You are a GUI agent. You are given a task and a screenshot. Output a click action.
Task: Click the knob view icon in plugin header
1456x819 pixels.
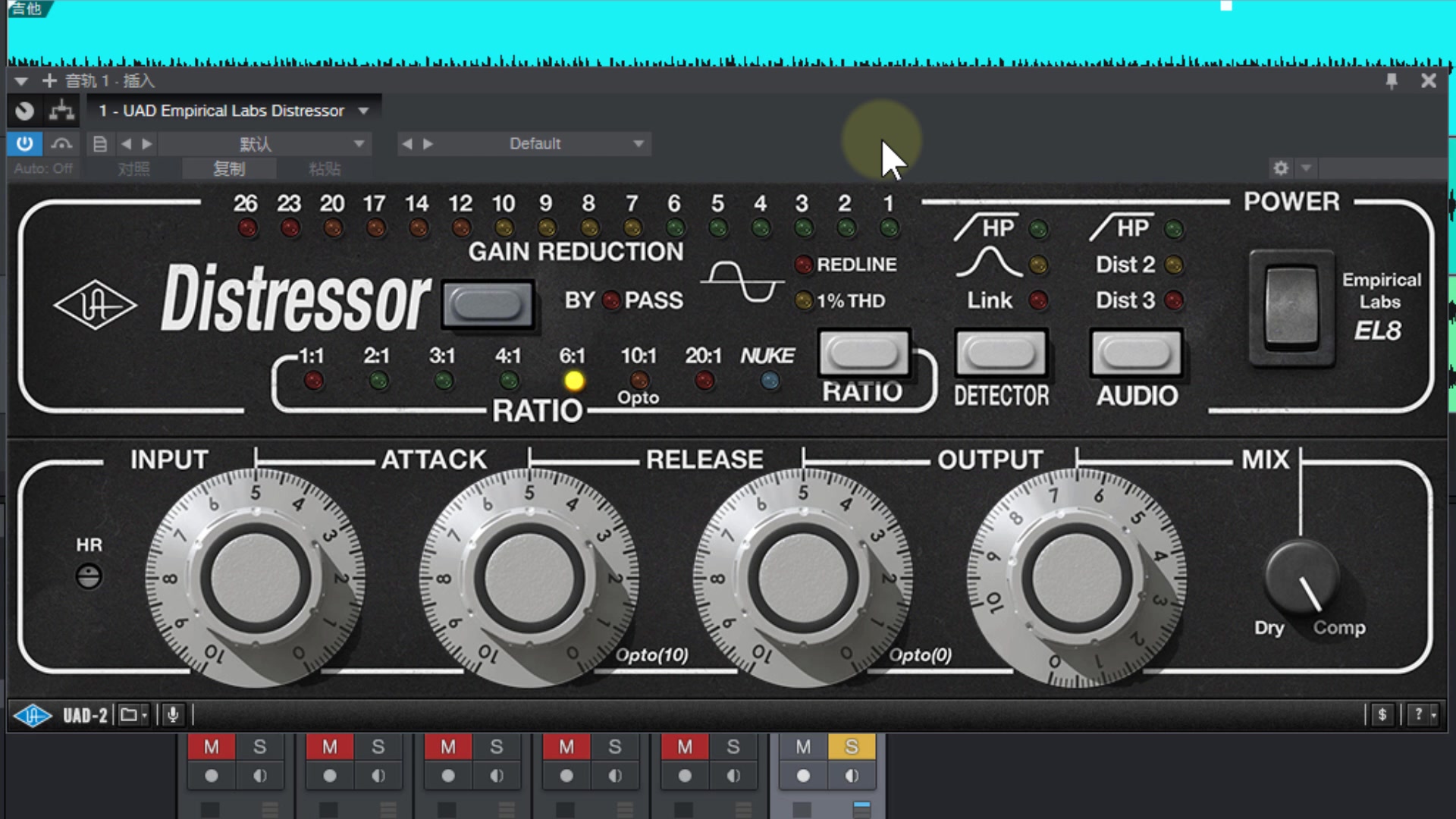[x=25, y=111]
